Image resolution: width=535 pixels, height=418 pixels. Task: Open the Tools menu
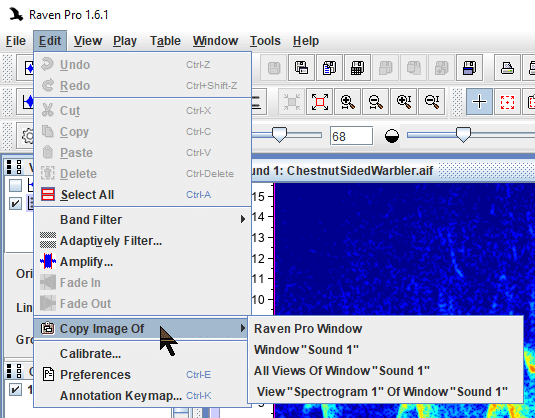coord(265,41)
